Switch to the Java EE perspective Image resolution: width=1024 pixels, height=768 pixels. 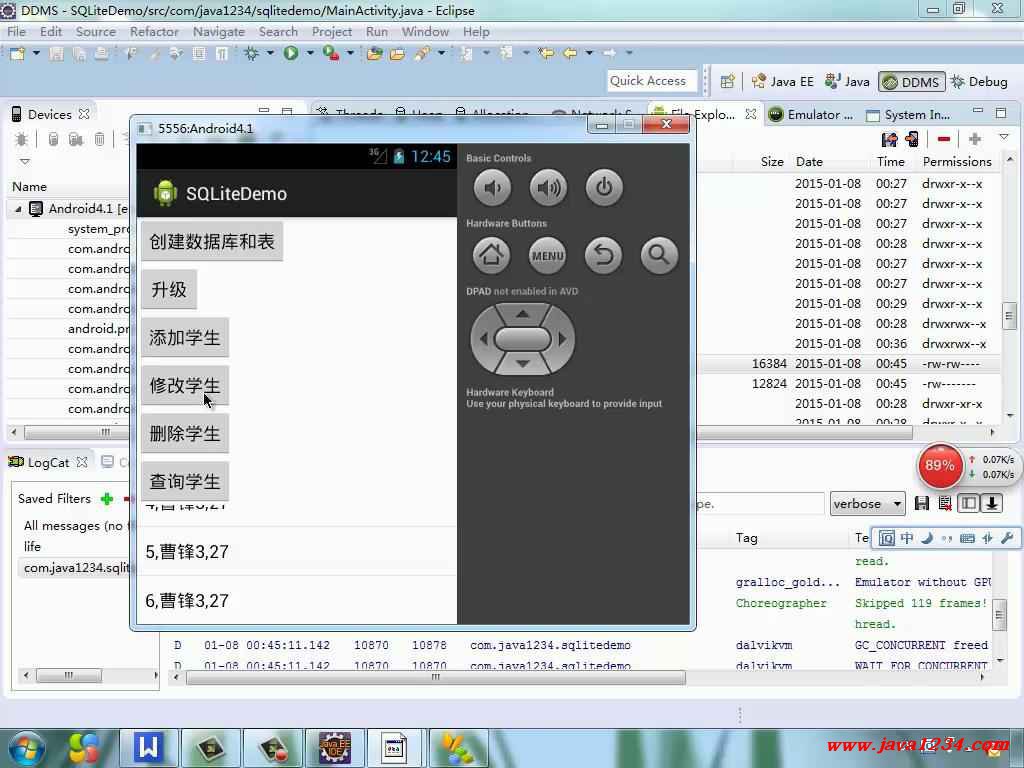[782, 82]
